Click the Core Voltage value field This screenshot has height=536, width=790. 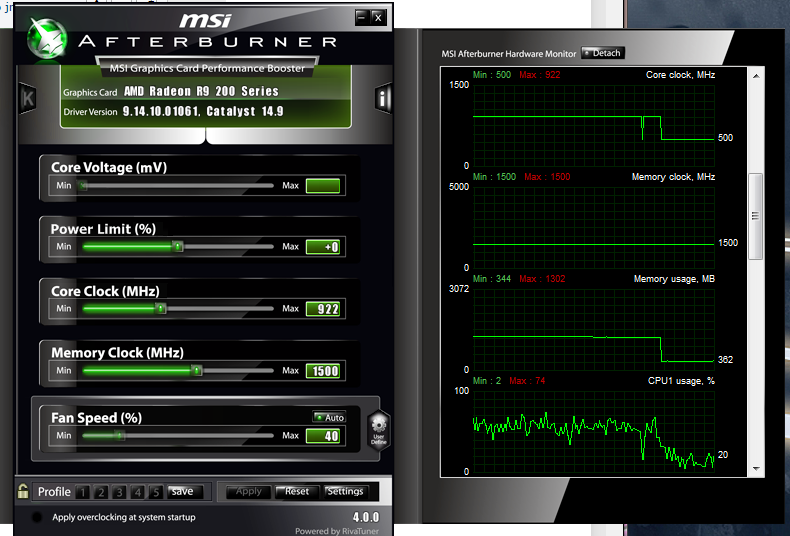pyautogui.click(x=322, y=186)
